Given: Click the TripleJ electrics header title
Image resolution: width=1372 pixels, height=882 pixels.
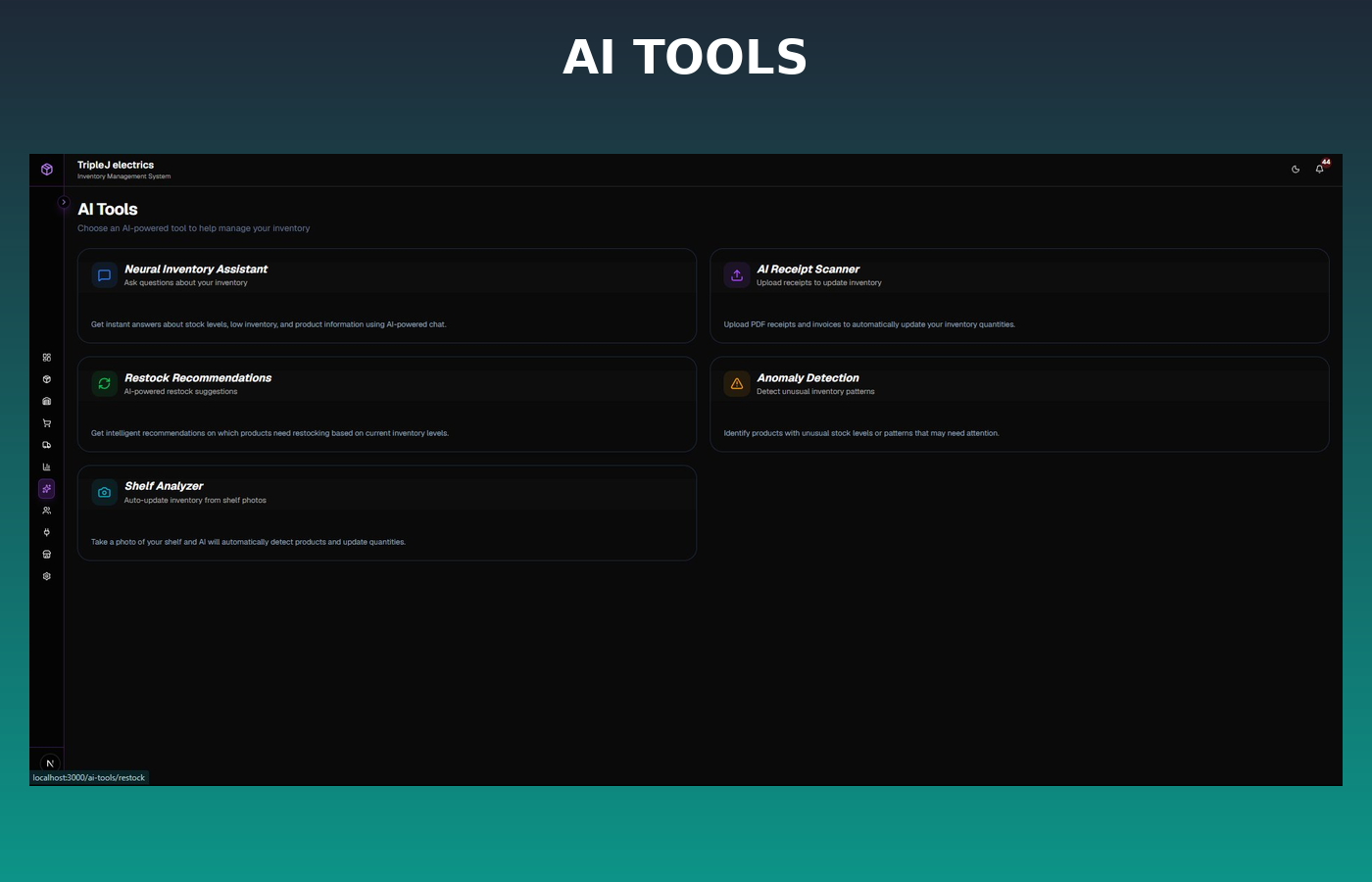Looking at the screenshot, I should coord(116,165).
